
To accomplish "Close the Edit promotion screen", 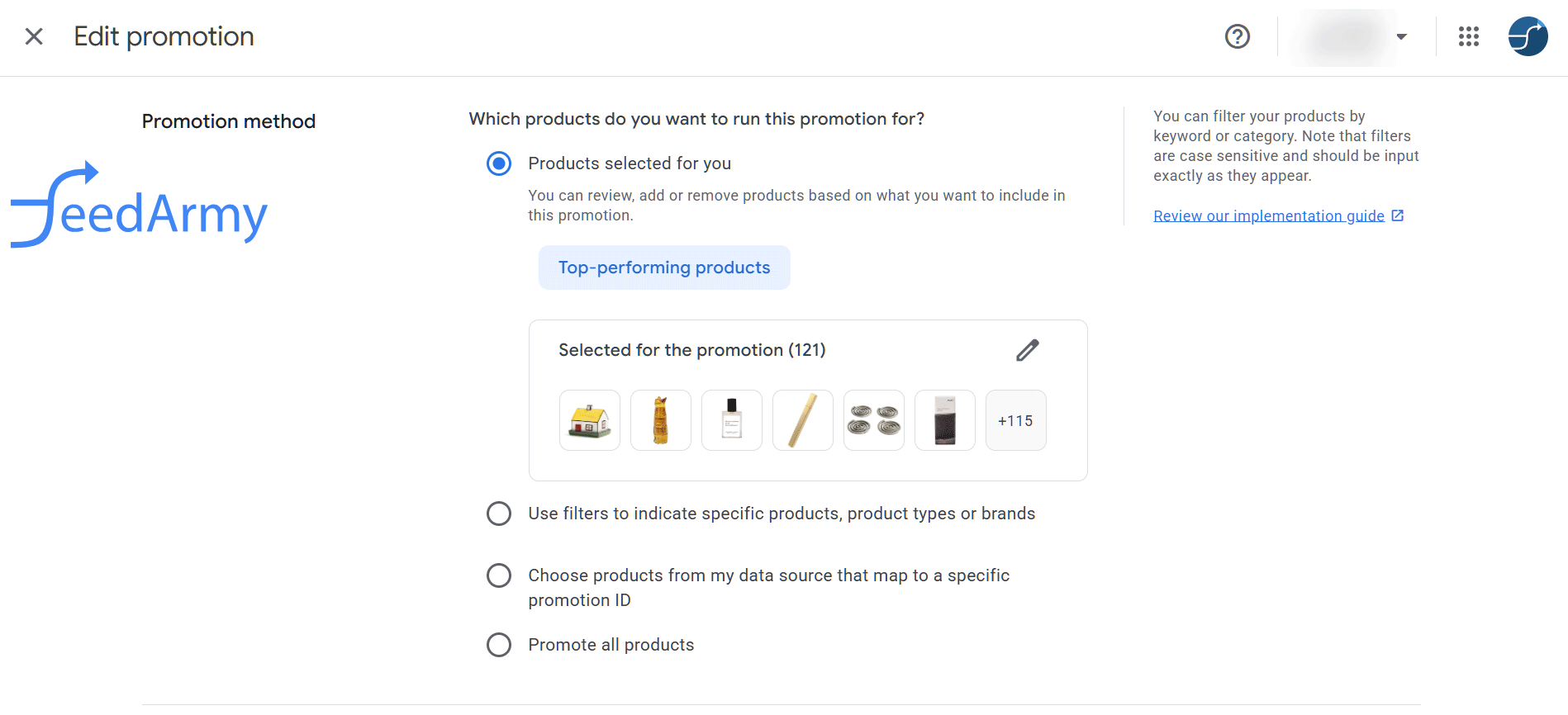I will pos(34,36).
